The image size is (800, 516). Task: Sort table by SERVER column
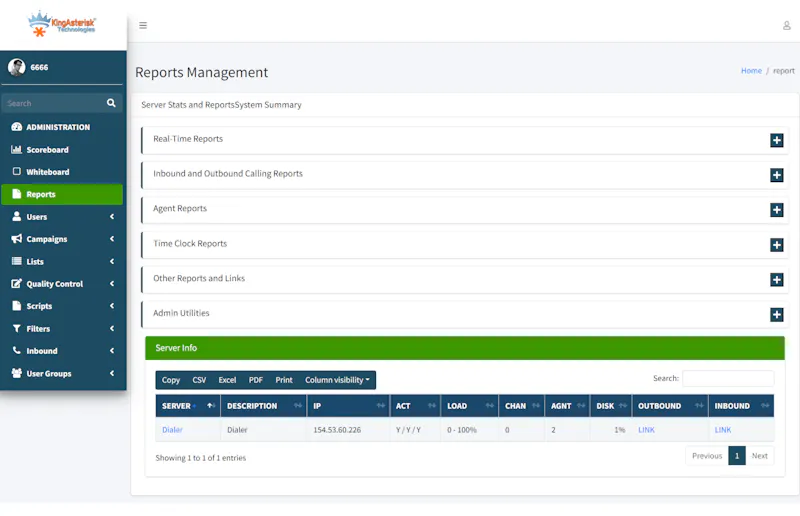[x=188, y=406]
